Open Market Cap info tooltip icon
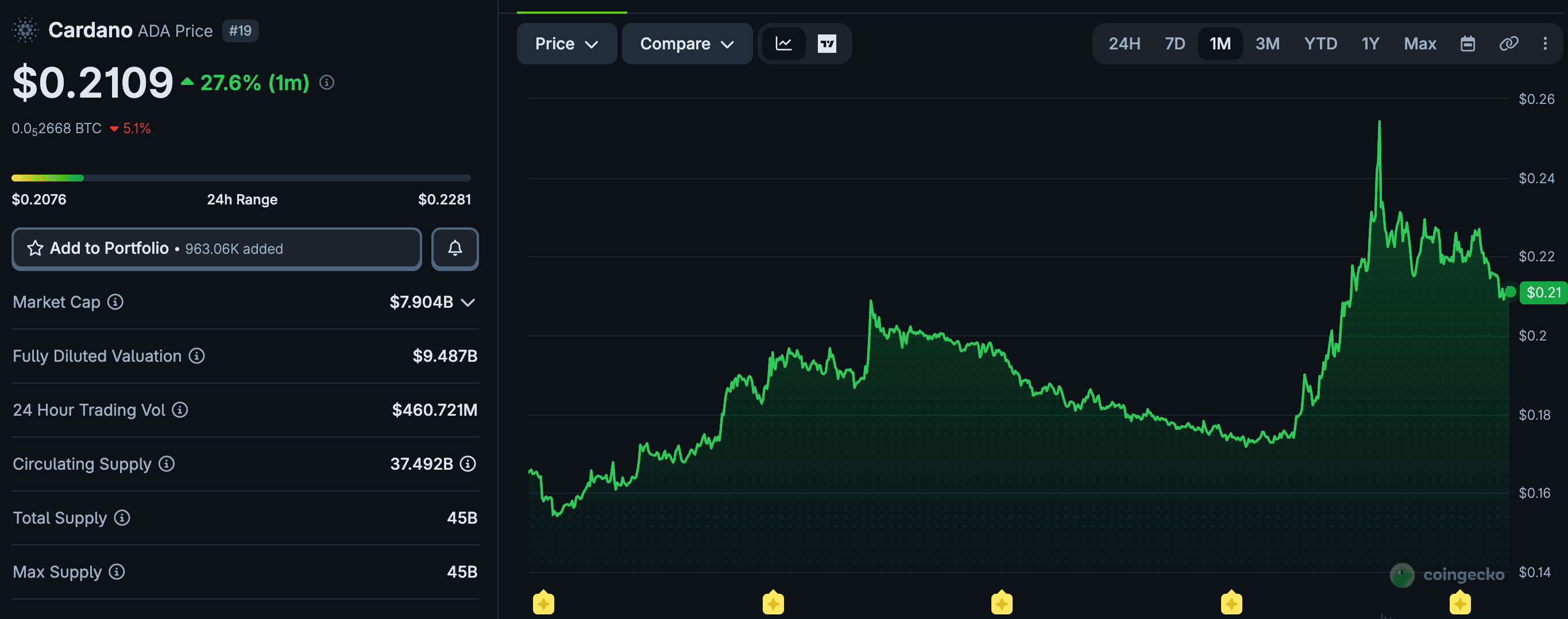Screen dimensions: 1568x619 pos(115,301)
